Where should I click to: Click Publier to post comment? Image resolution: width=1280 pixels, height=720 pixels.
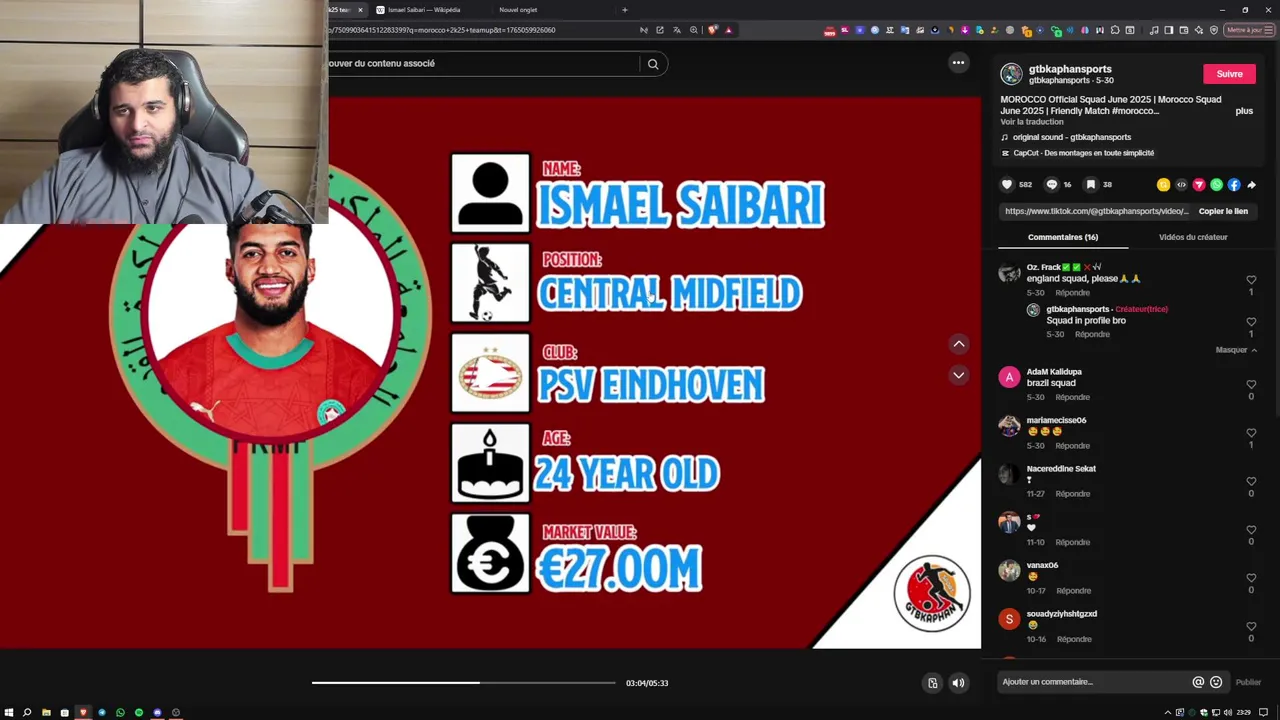pyautogui.click(x=1248, y=682)
